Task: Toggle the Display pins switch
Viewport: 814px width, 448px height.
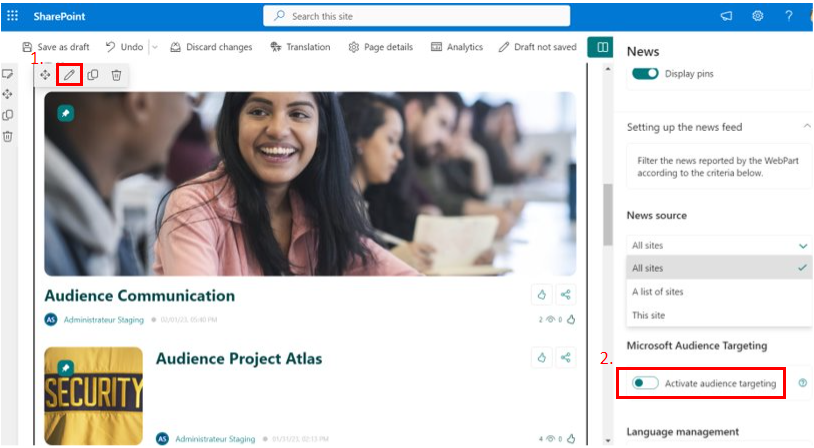Action: [x=645, y=74]
